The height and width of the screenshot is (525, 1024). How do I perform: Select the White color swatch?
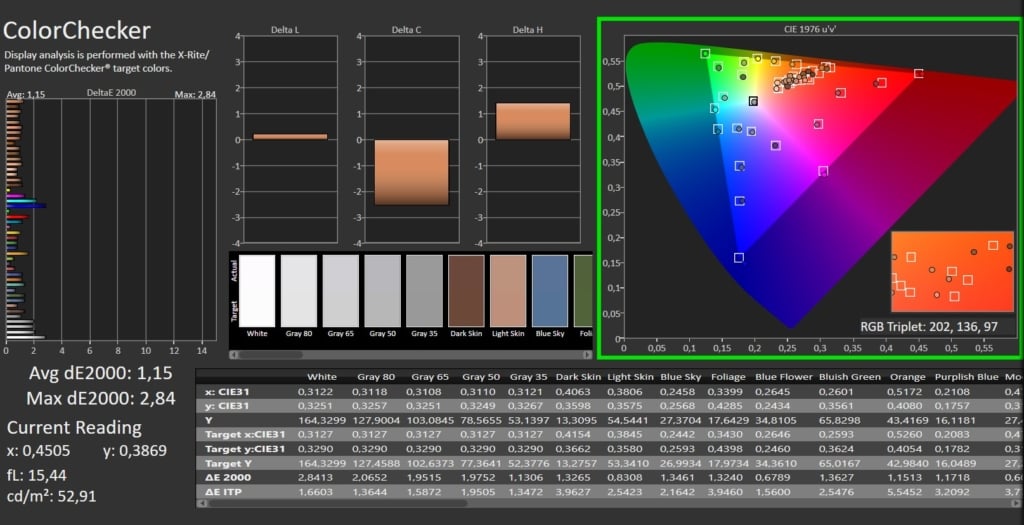[257, 291]
